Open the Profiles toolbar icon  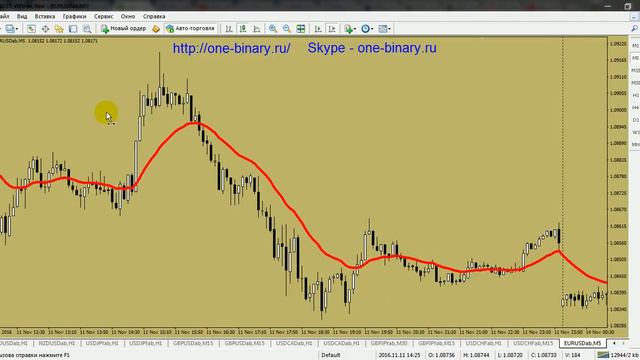pyautogui.click(x=10, y=29)
